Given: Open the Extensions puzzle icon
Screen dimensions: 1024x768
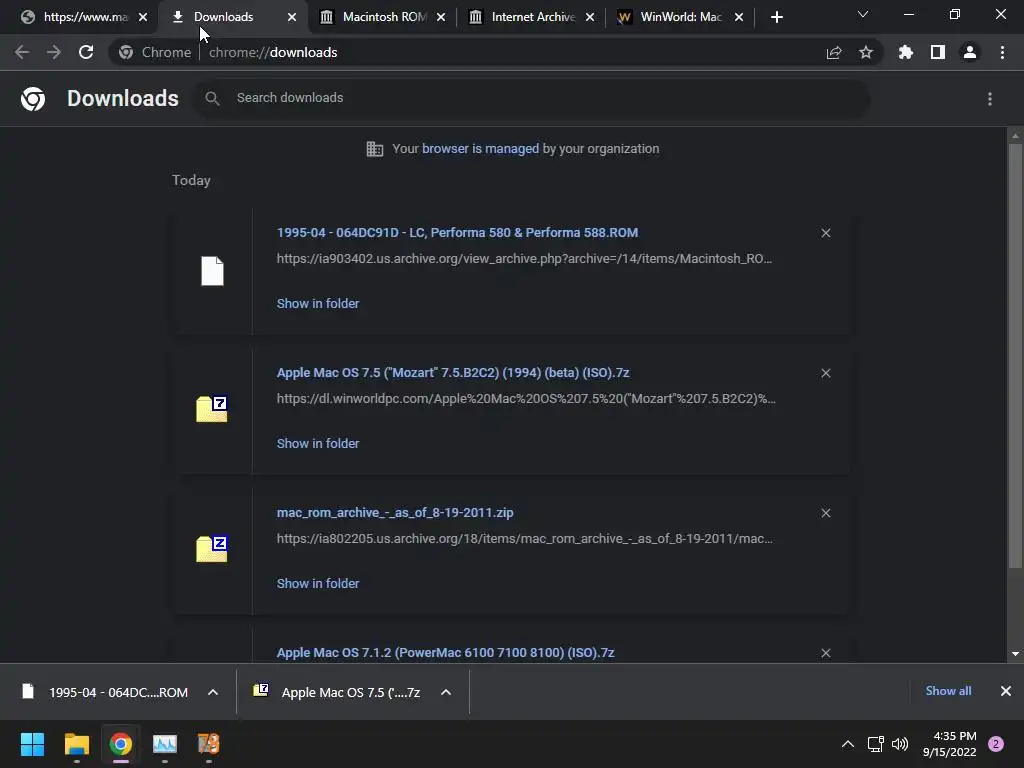Looking at the screenshot, I should 906,52.
